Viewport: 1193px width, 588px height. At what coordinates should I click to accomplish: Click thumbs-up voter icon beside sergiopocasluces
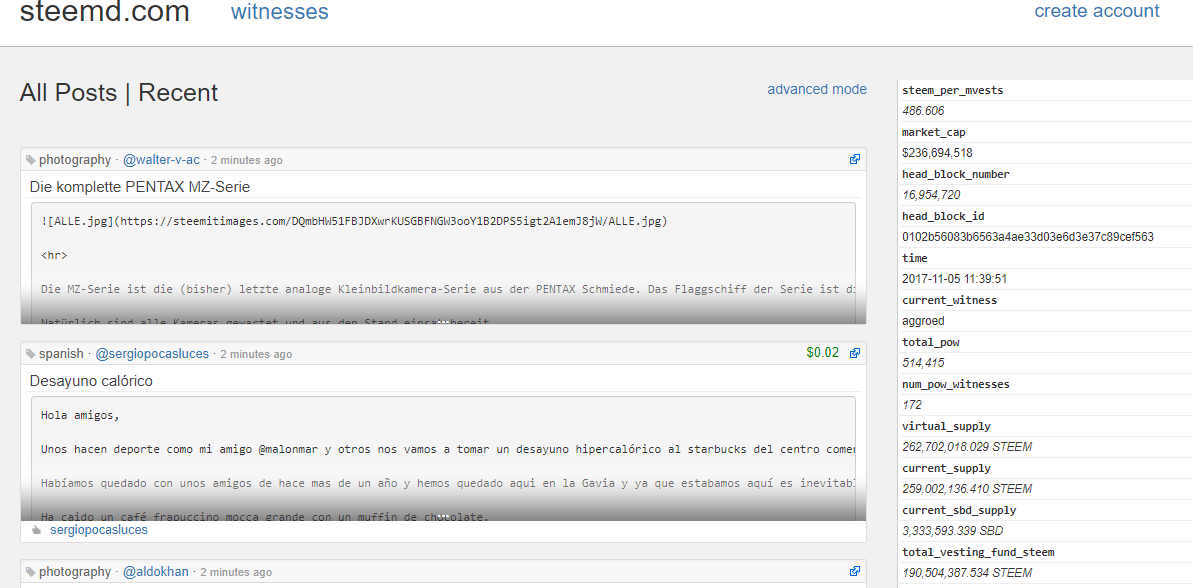(x=37, y=530)
